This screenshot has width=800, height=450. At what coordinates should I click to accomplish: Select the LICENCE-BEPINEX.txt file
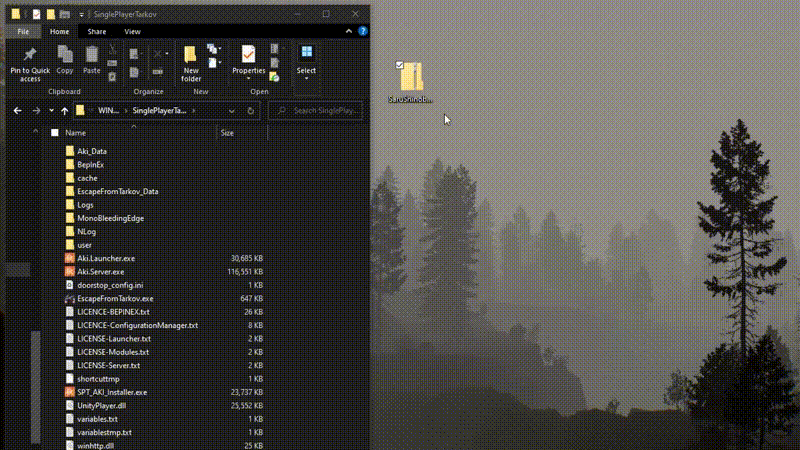point(113,312)
